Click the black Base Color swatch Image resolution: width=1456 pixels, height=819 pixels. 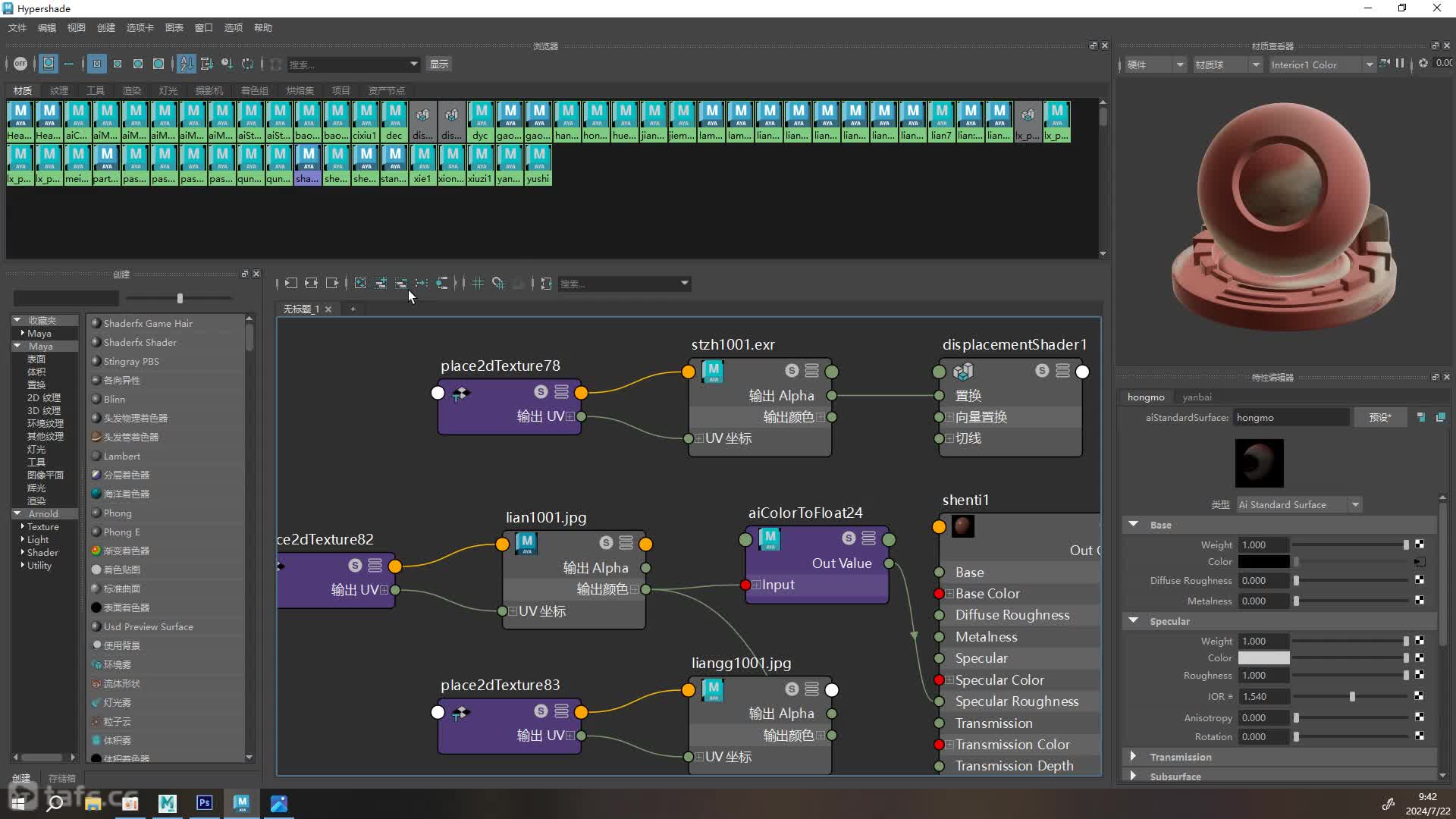(x=1263, y=562)
